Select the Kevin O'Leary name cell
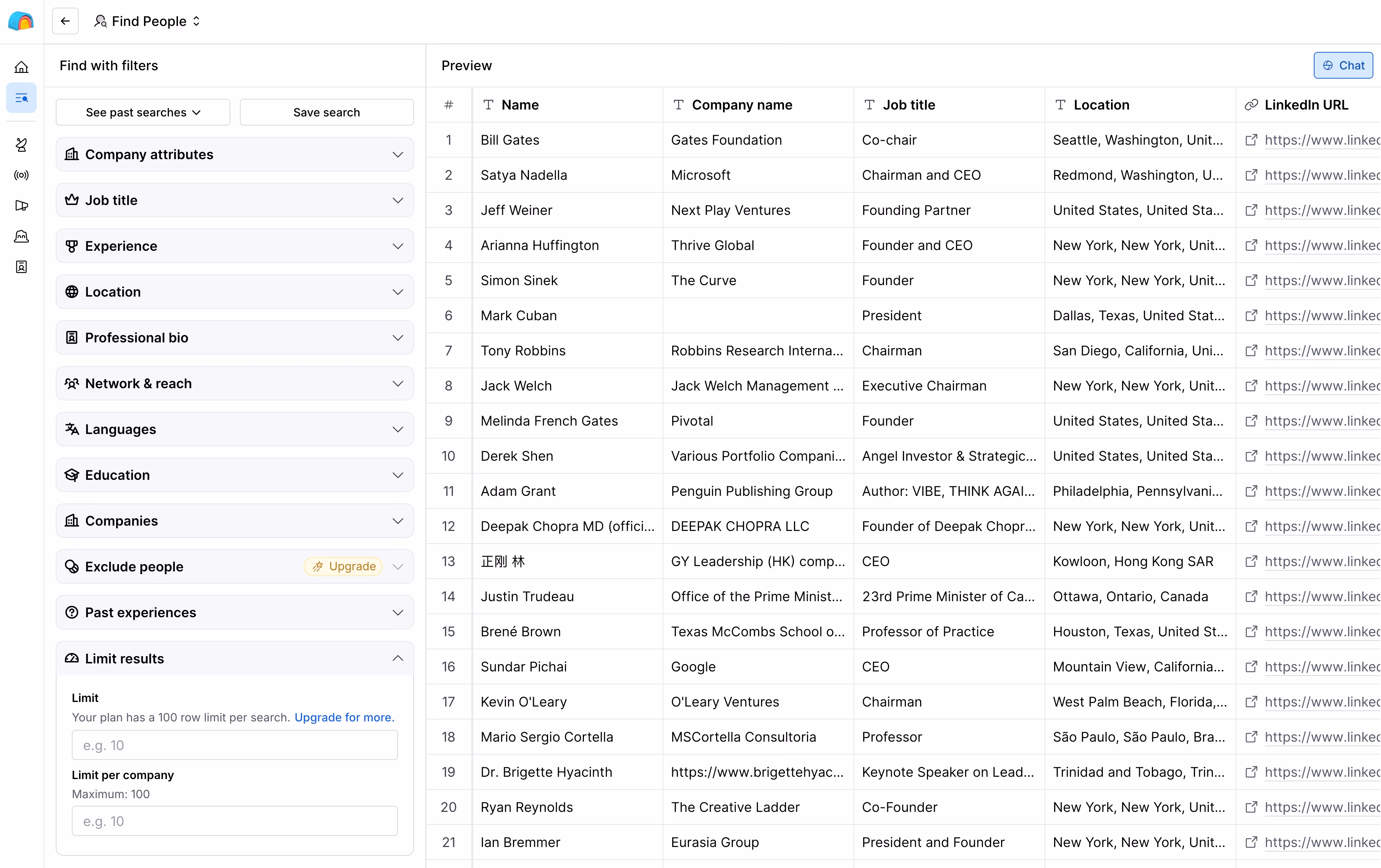This screenshot has height=868, width=1381. pyautogui.click(x=567, y=702)
